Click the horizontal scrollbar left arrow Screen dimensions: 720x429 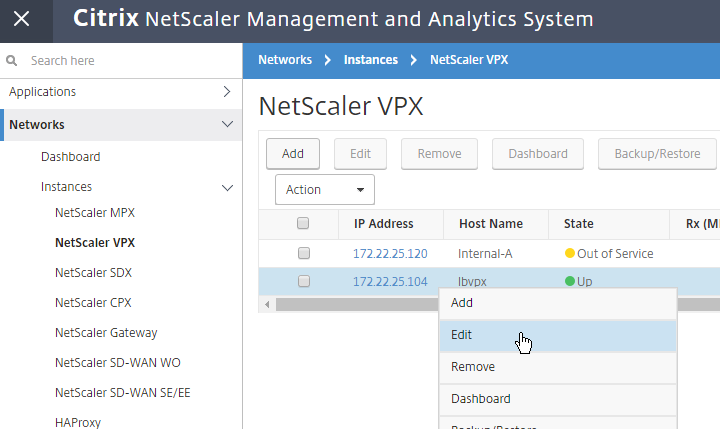(267, 304)
